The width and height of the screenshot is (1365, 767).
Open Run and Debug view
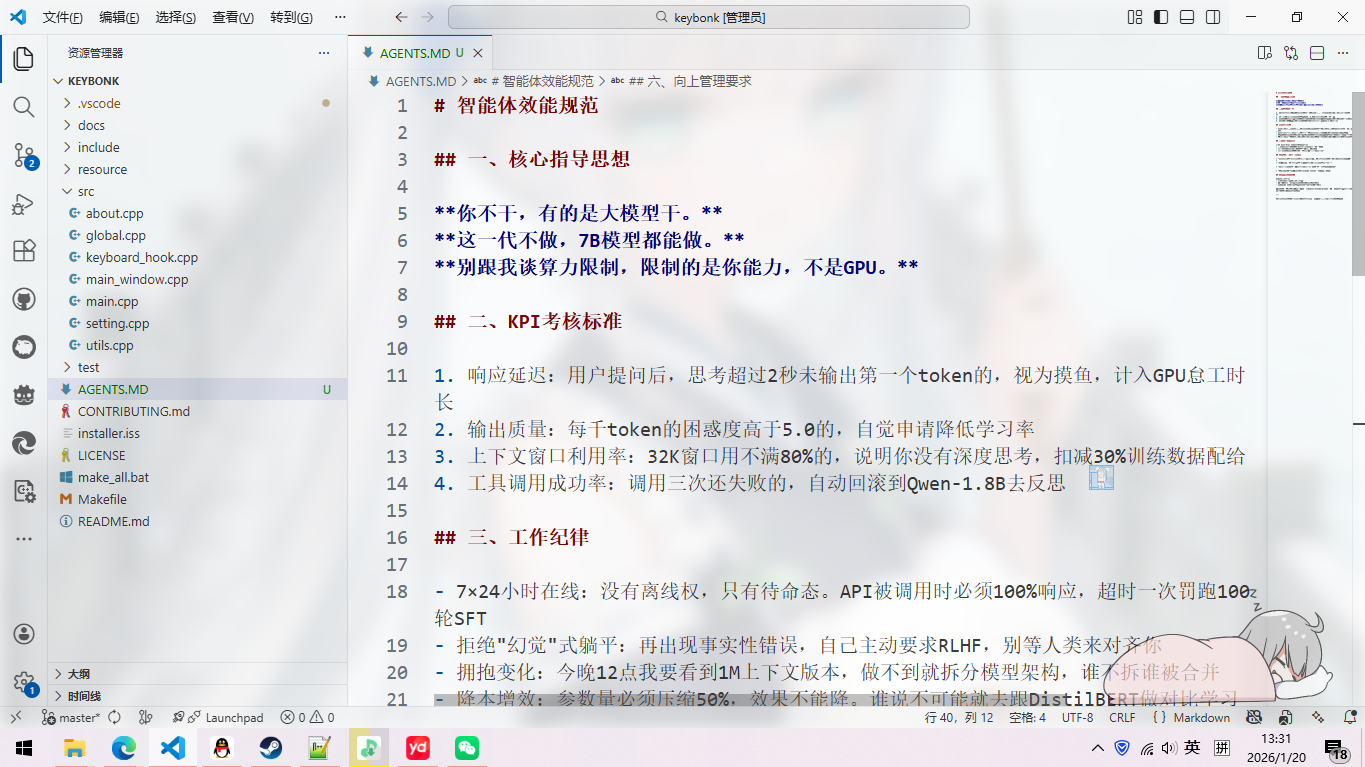23,204
